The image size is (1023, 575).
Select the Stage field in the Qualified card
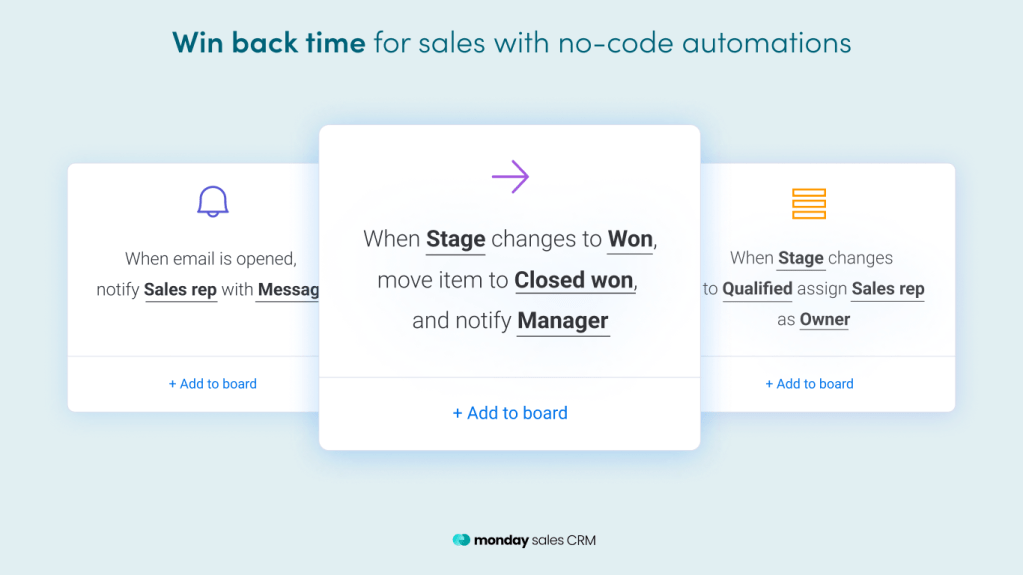click(801, 258)
